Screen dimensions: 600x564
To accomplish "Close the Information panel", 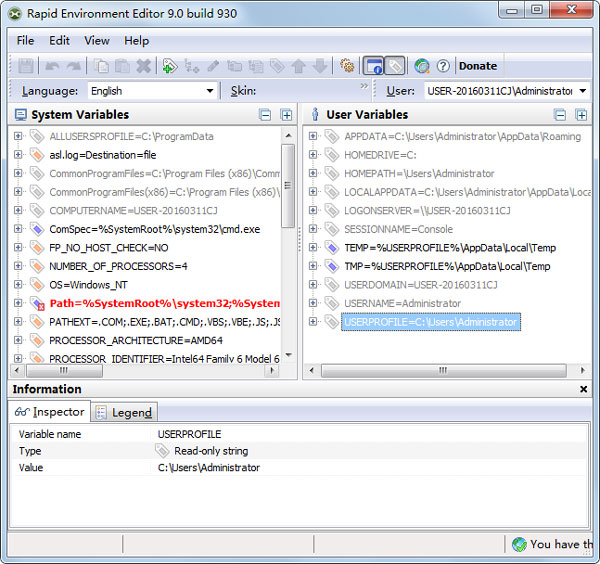I will tap(584, 389).
